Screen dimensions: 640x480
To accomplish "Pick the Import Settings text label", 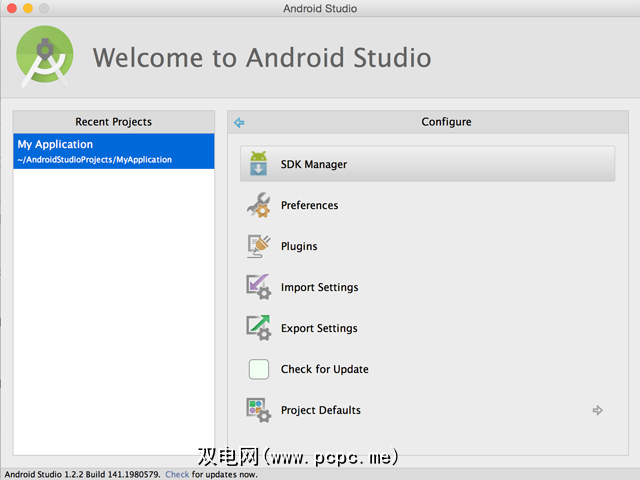I will [319, 287].
